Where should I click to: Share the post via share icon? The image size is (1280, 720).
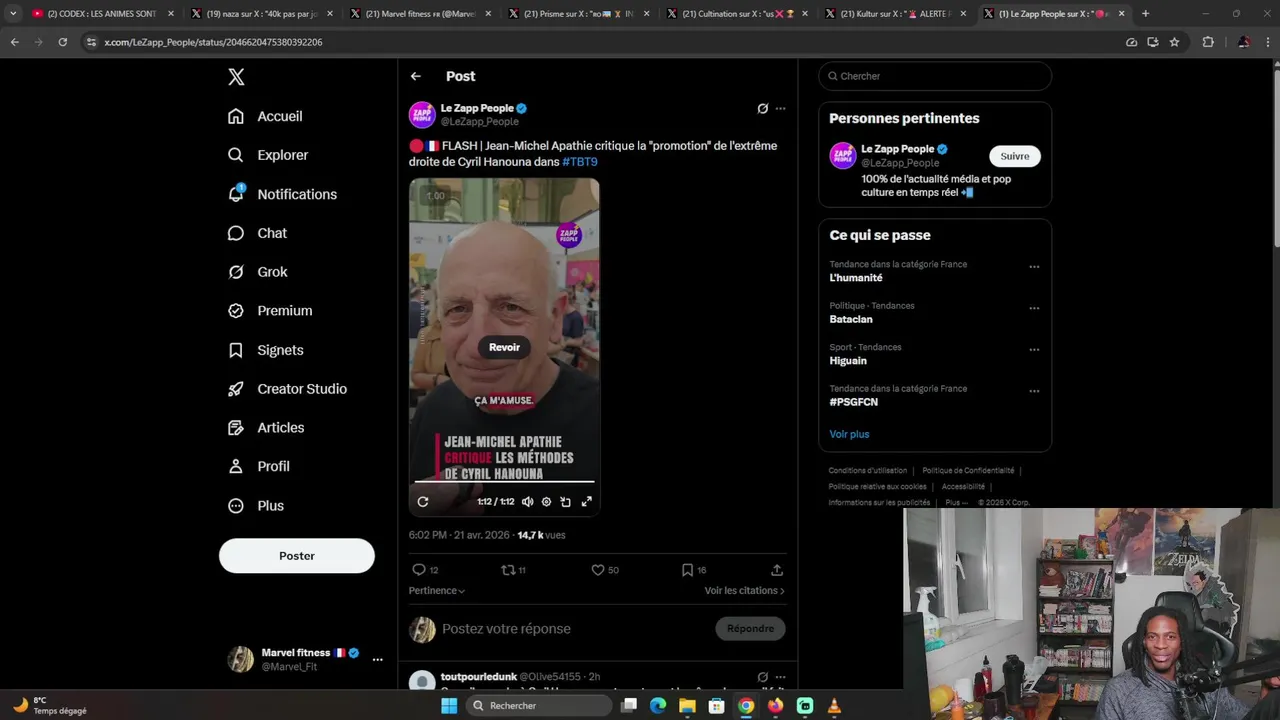coord(777,570)
